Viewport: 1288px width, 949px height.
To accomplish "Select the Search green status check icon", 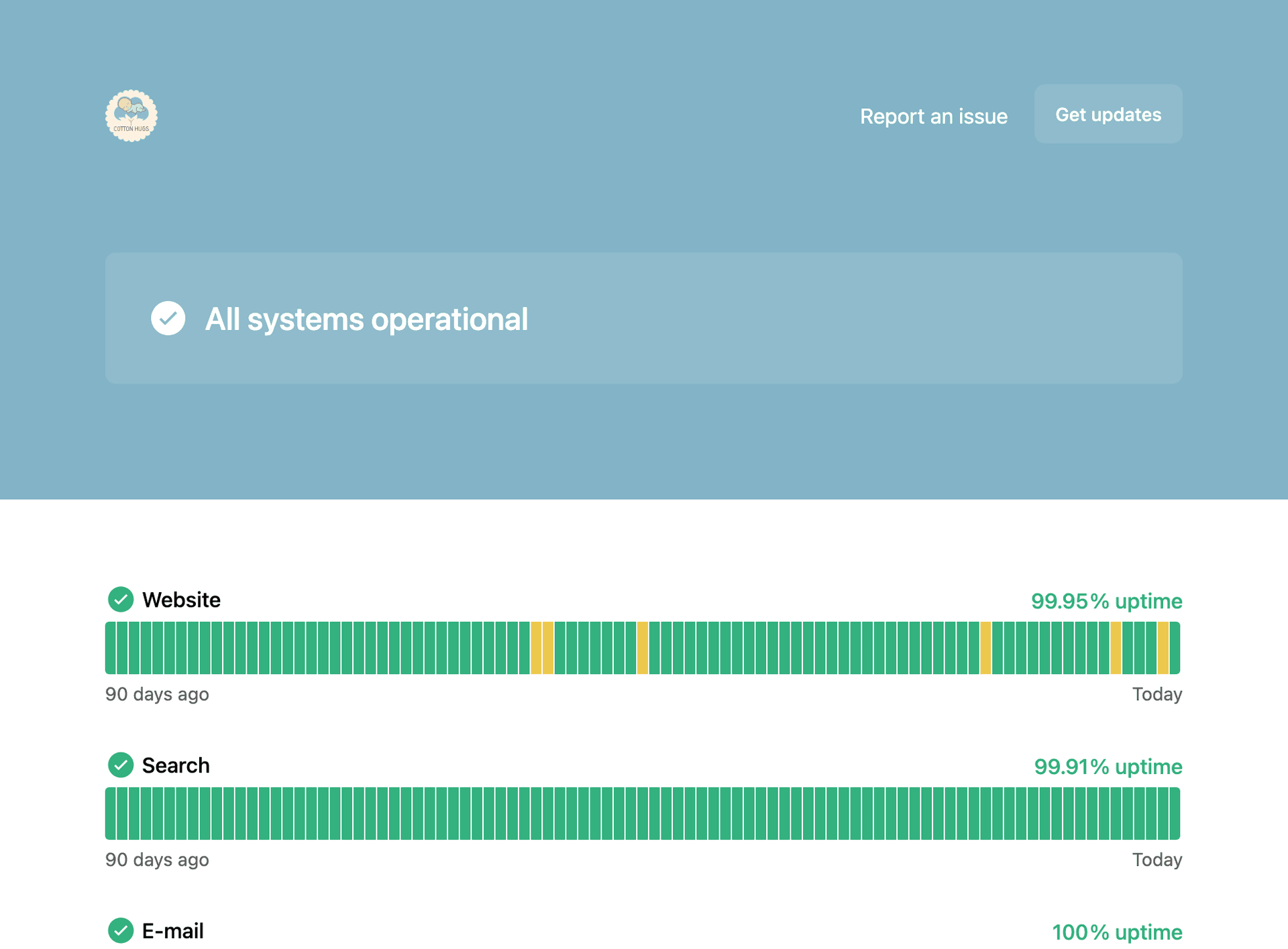I will [x=121, y=765].
